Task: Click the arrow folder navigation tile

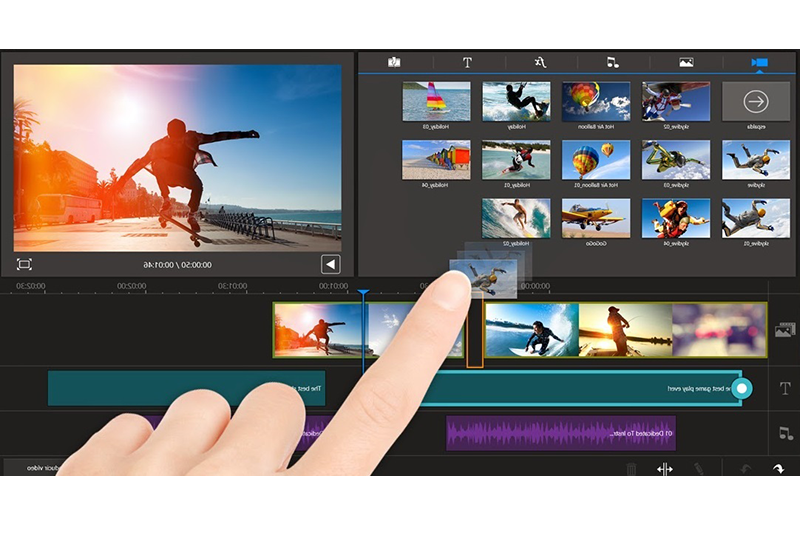Action: 755,101
